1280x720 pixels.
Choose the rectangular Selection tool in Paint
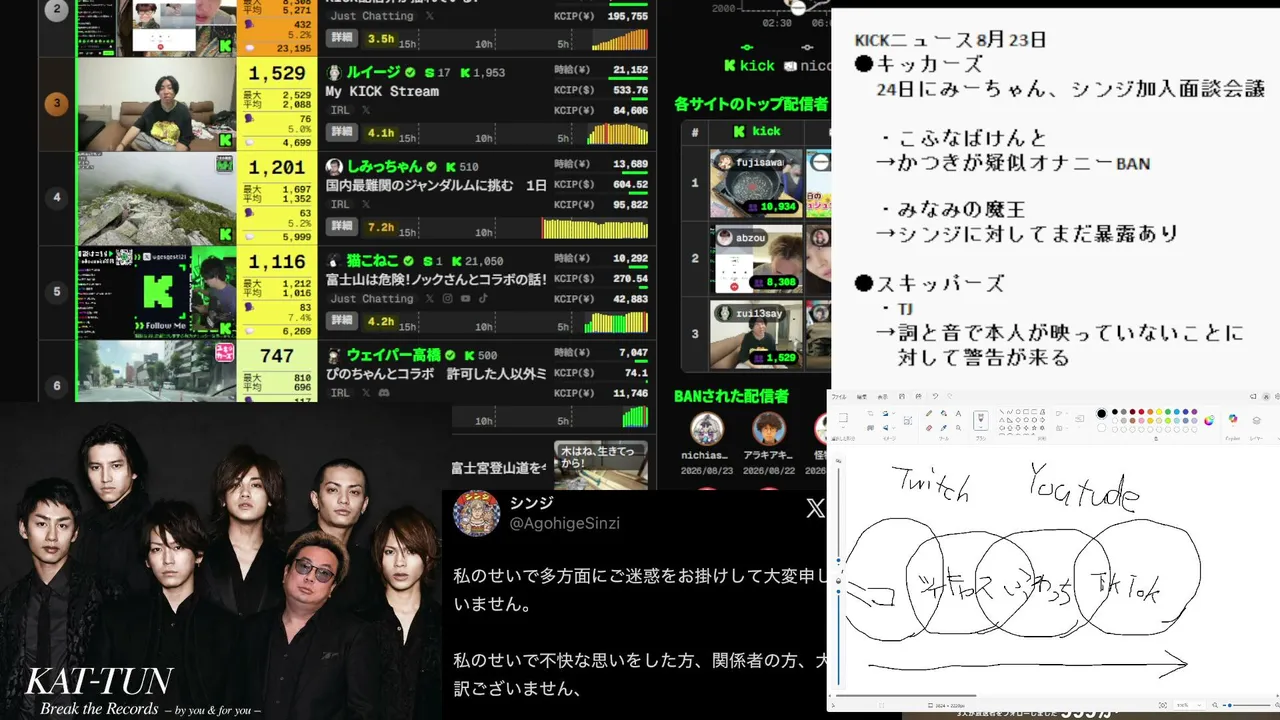coord(843,417)
